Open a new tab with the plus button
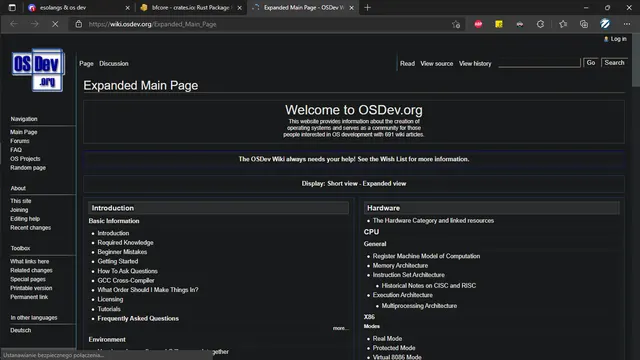Screen dimensions: 640x360 click(x=367, y=7)
